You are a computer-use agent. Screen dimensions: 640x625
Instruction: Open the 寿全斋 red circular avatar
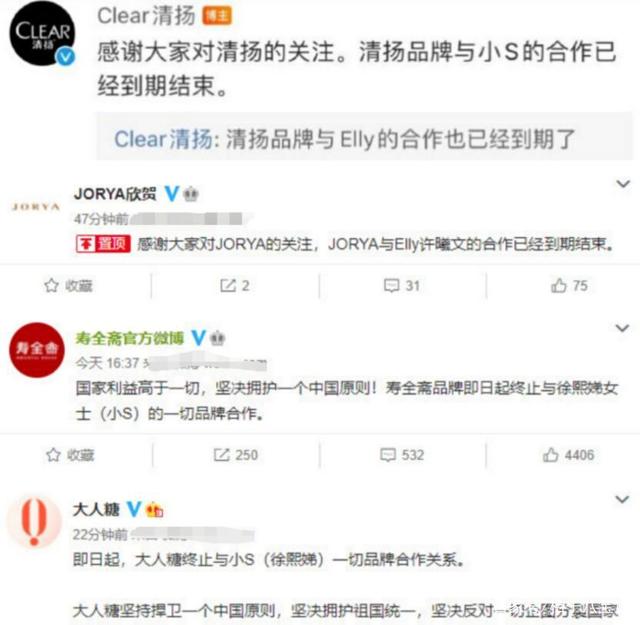pyautogui.click(x=37, y=350)
